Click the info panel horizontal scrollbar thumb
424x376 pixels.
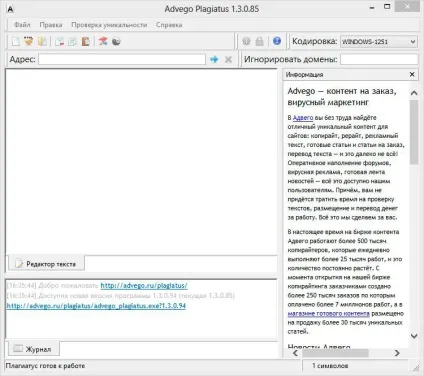coord(335,353)
